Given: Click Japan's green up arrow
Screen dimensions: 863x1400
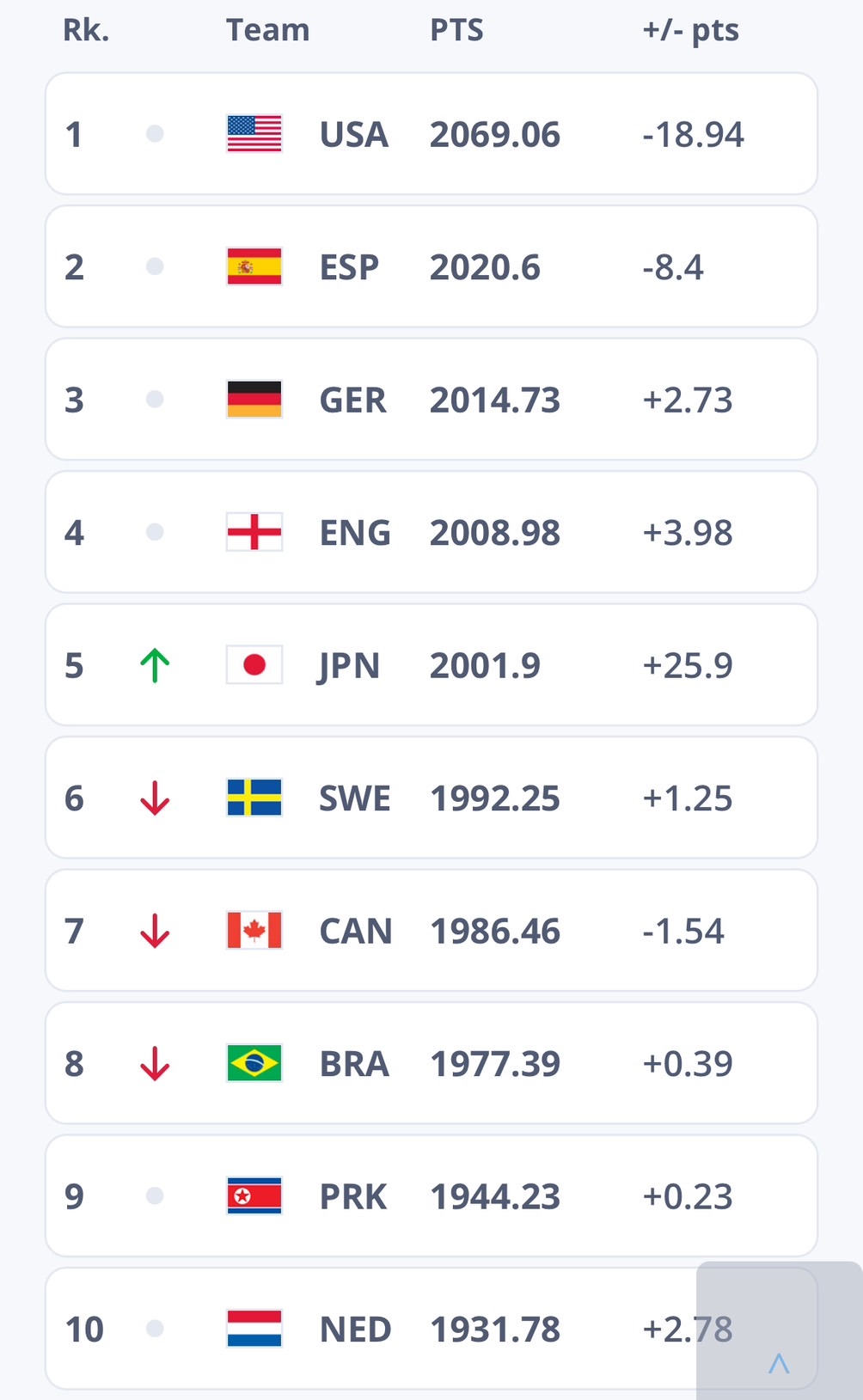Looking at the screenshot, I should coord(155,665).
